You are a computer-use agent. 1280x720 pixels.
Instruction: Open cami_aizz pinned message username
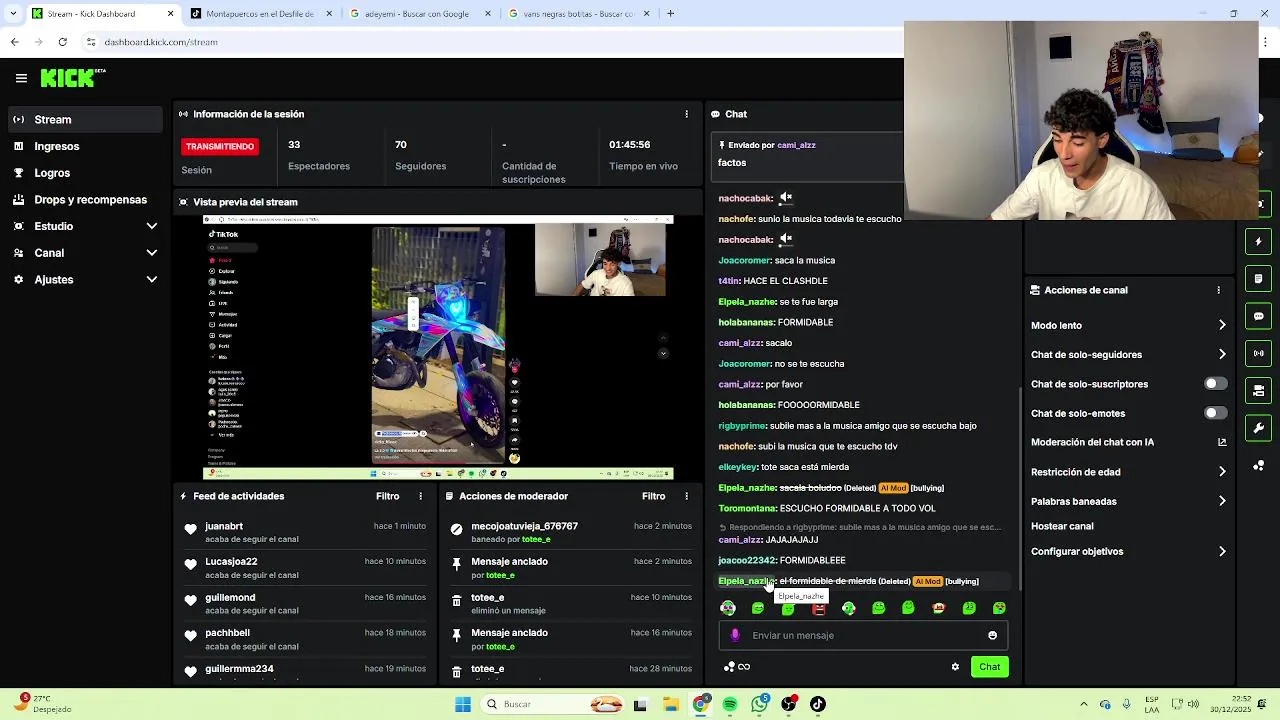[796, 145]
